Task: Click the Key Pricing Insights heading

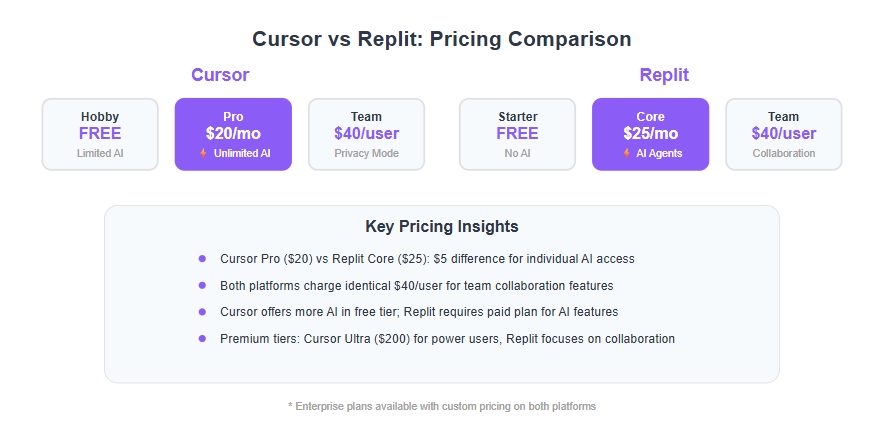Action: pyautogui.click(x=442, y=227)
